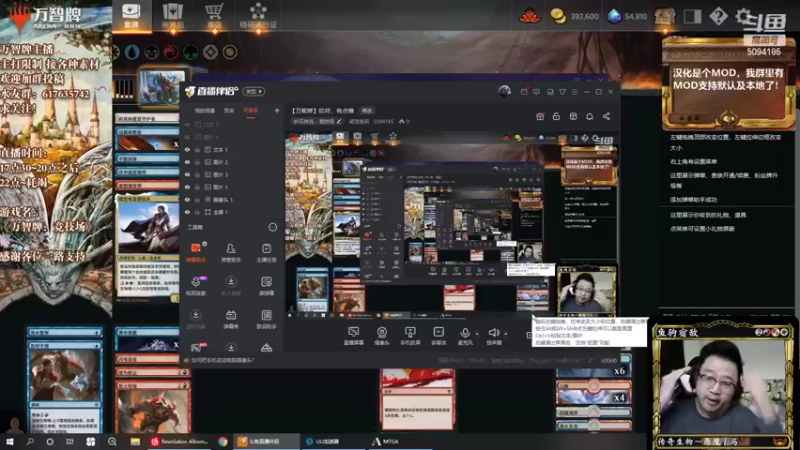Open the gift box icon with red dot

pos(540,116)
